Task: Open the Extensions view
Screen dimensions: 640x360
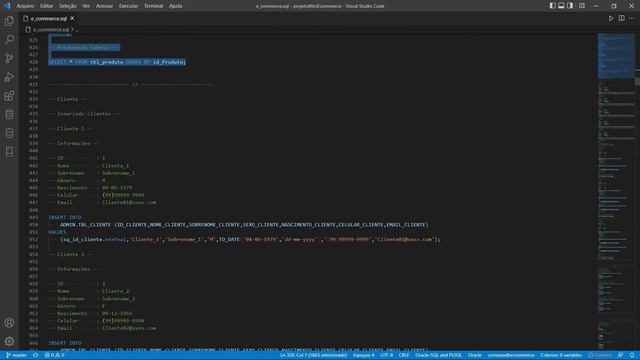Action: pyautogui.click(x=9, y=96)
